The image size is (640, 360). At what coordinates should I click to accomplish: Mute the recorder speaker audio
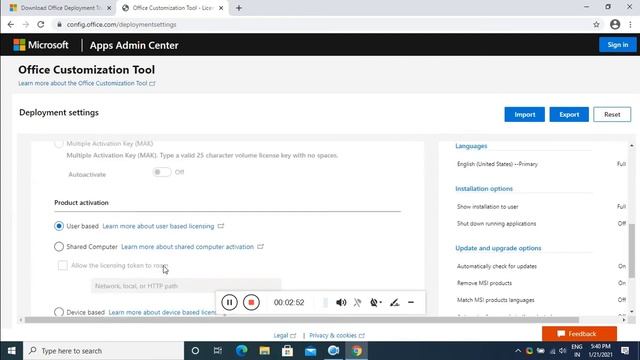click(341, 302)
